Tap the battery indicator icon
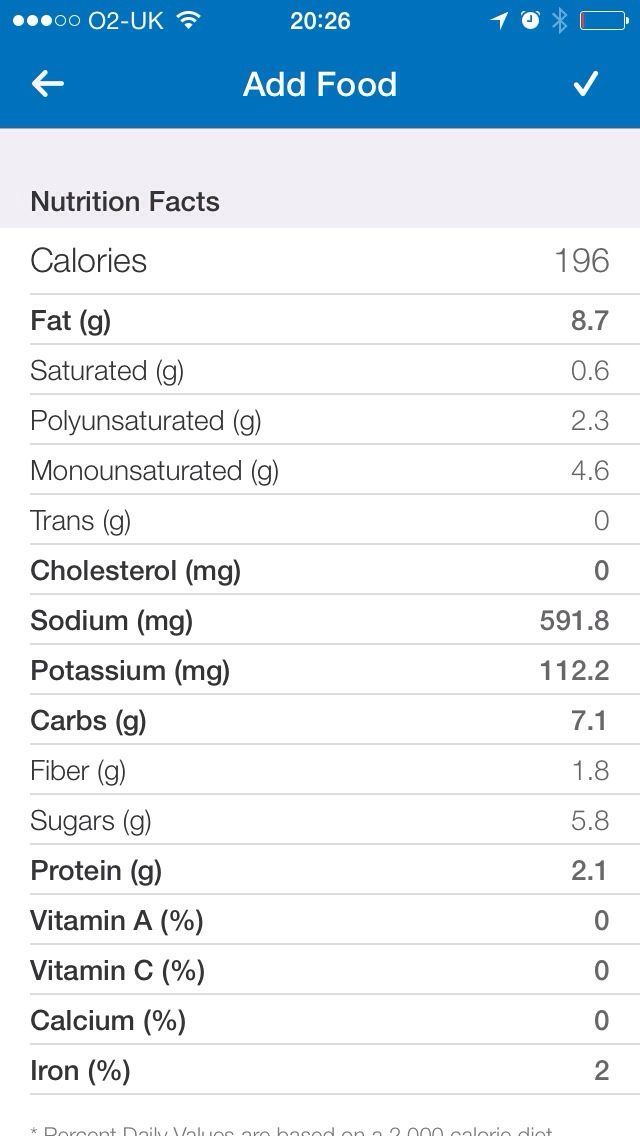This screenshot has width=640, height=1136. point(603,21)
